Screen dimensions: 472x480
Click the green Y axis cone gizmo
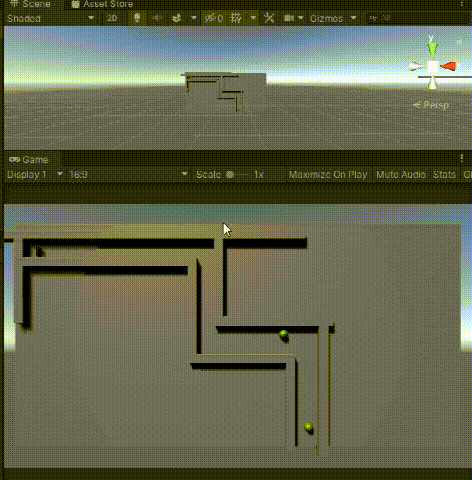(433, 50)
